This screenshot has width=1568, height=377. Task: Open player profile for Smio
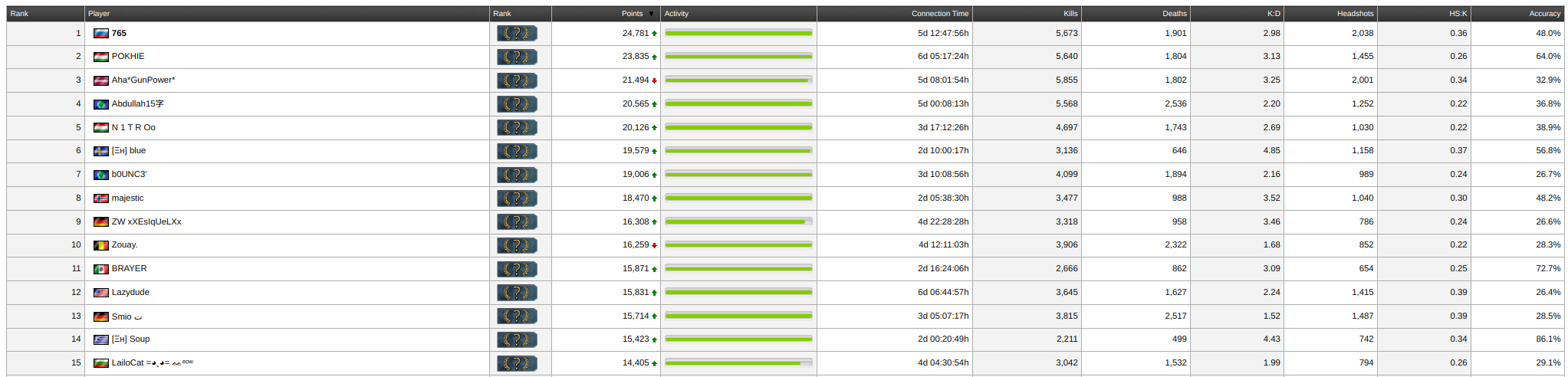[127, 316]
